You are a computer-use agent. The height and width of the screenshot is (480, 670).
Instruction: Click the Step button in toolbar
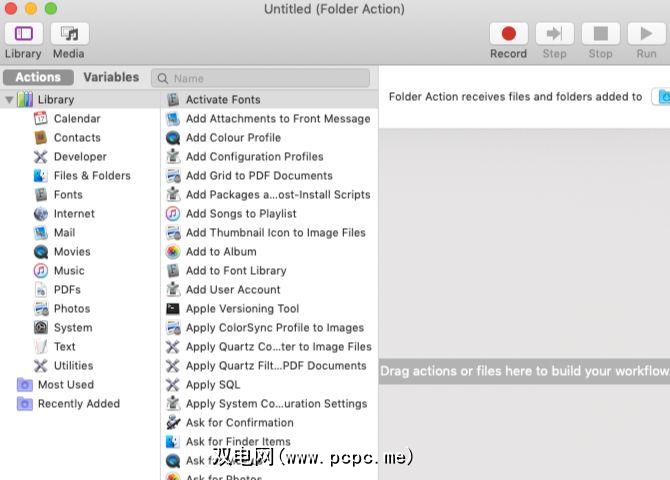point(554,34)
